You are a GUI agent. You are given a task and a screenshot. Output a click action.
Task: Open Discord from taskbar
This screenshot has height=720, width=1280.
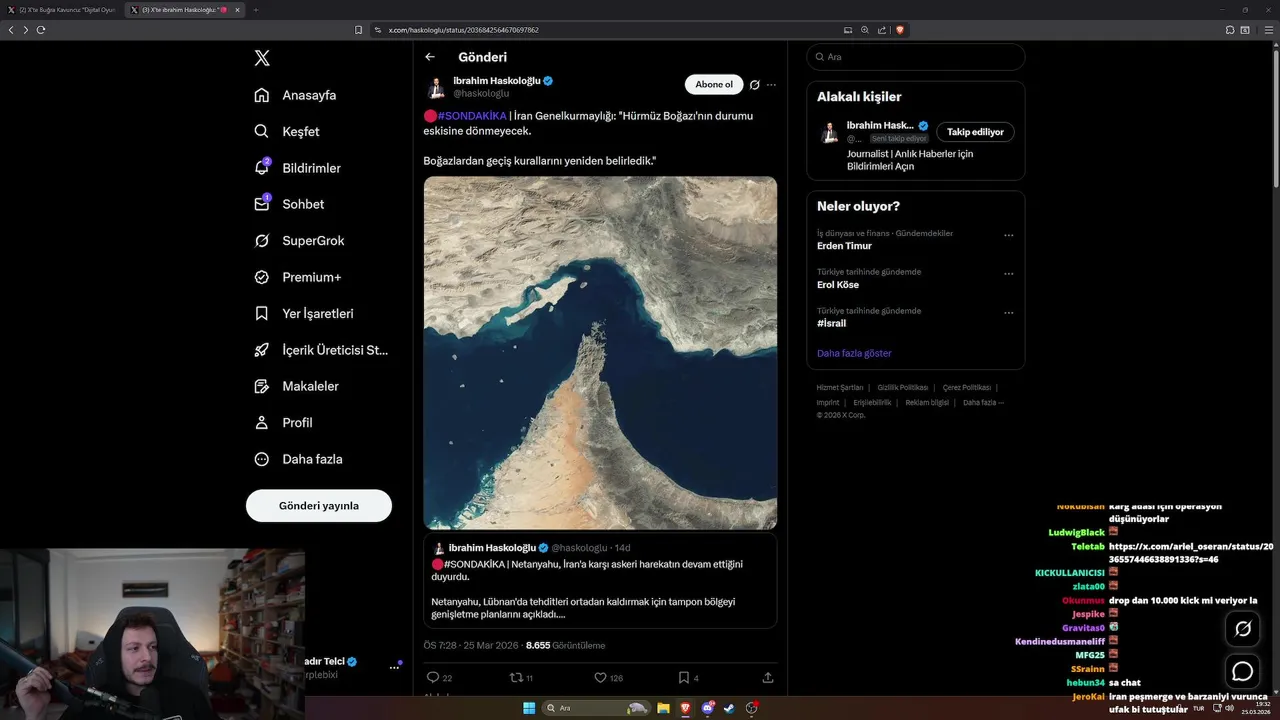[708, 708]
